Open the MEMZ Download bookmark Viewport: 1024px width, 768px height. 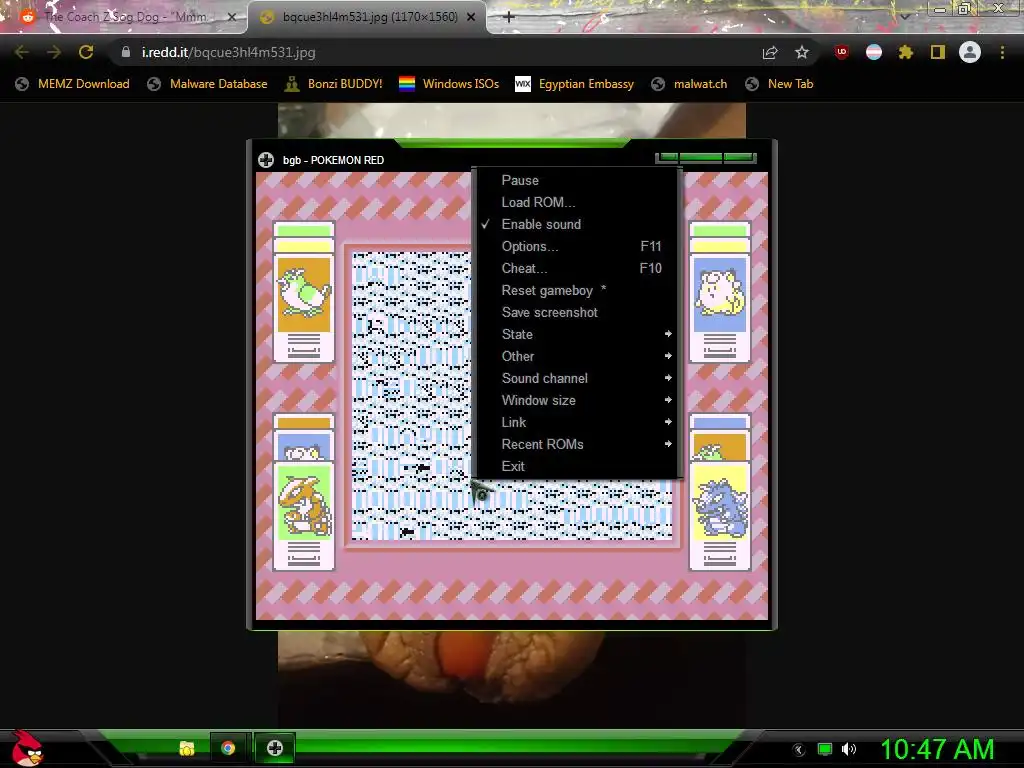72,84
